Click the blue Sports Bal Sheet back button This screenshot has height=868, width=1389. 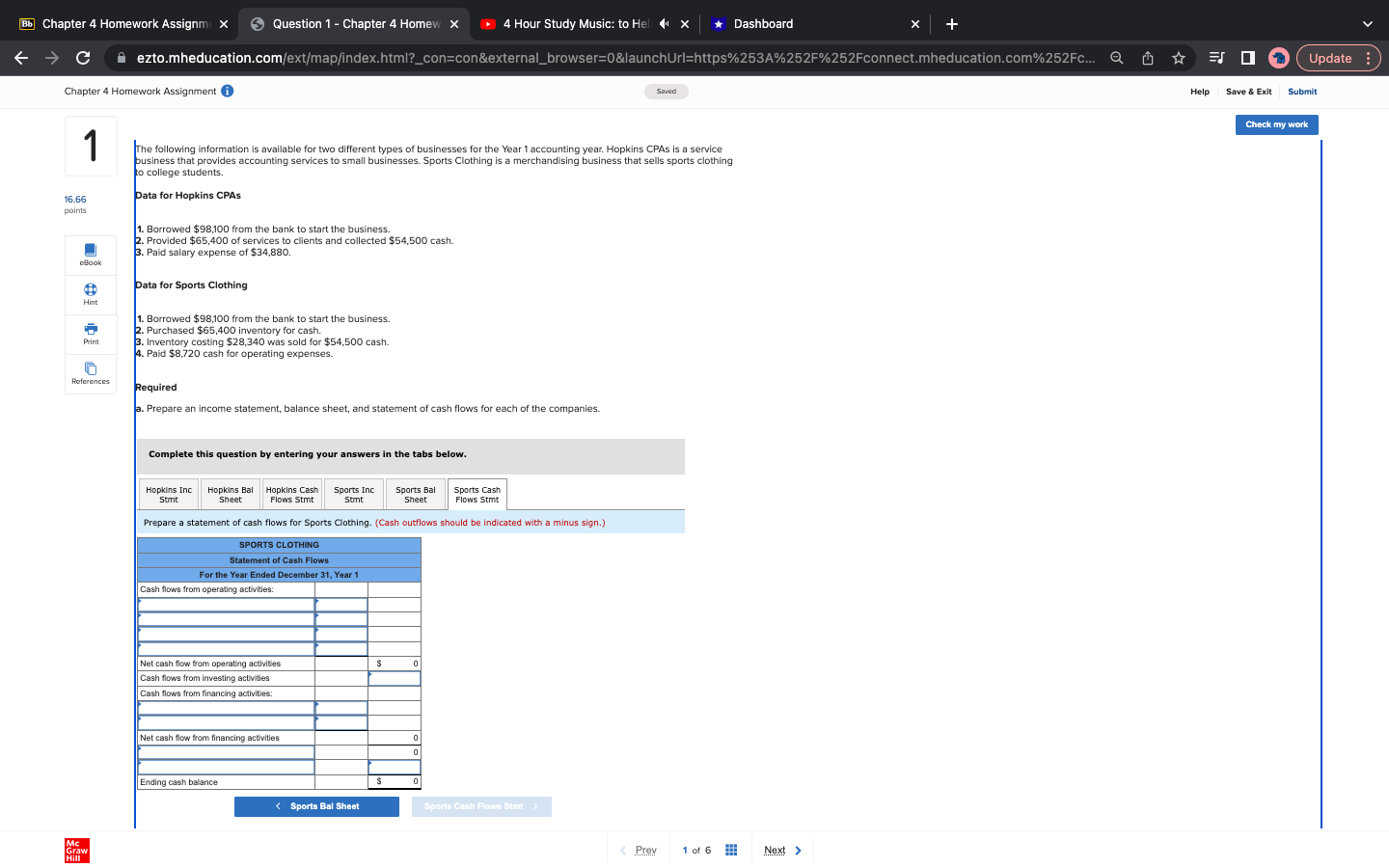pos(316,806)
